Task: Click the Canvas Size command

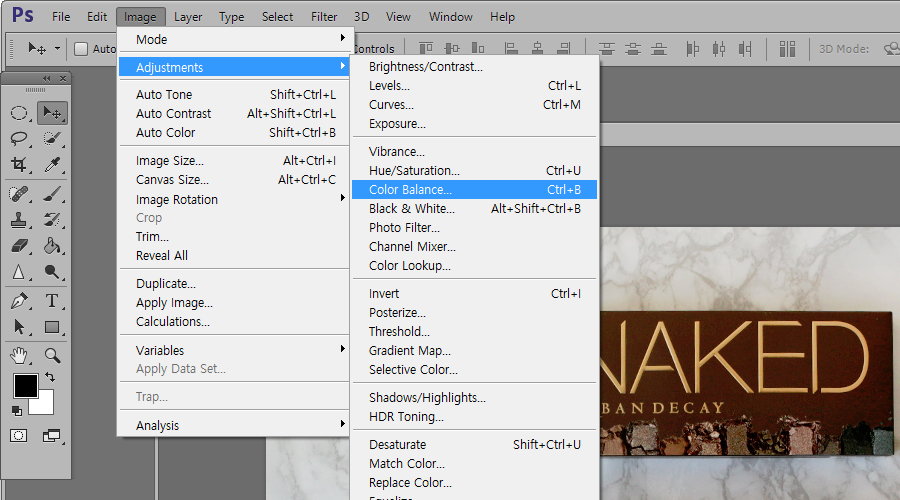Action: (x=172, y=180)
